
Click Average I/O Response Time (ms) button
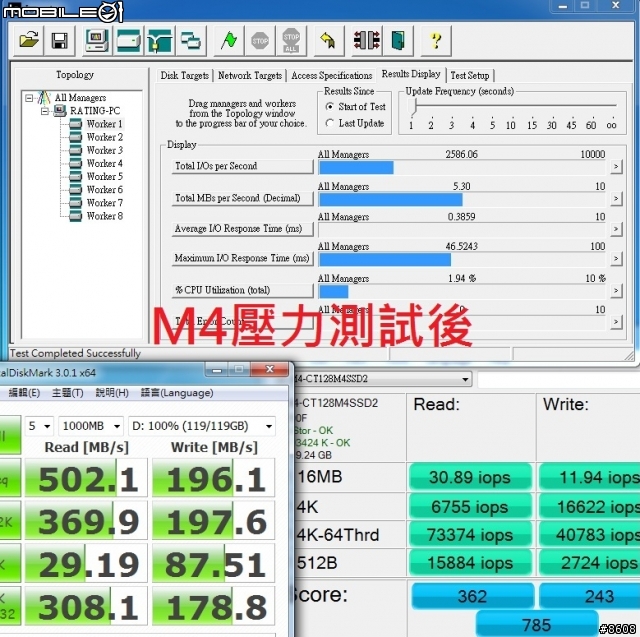point(242,229)
